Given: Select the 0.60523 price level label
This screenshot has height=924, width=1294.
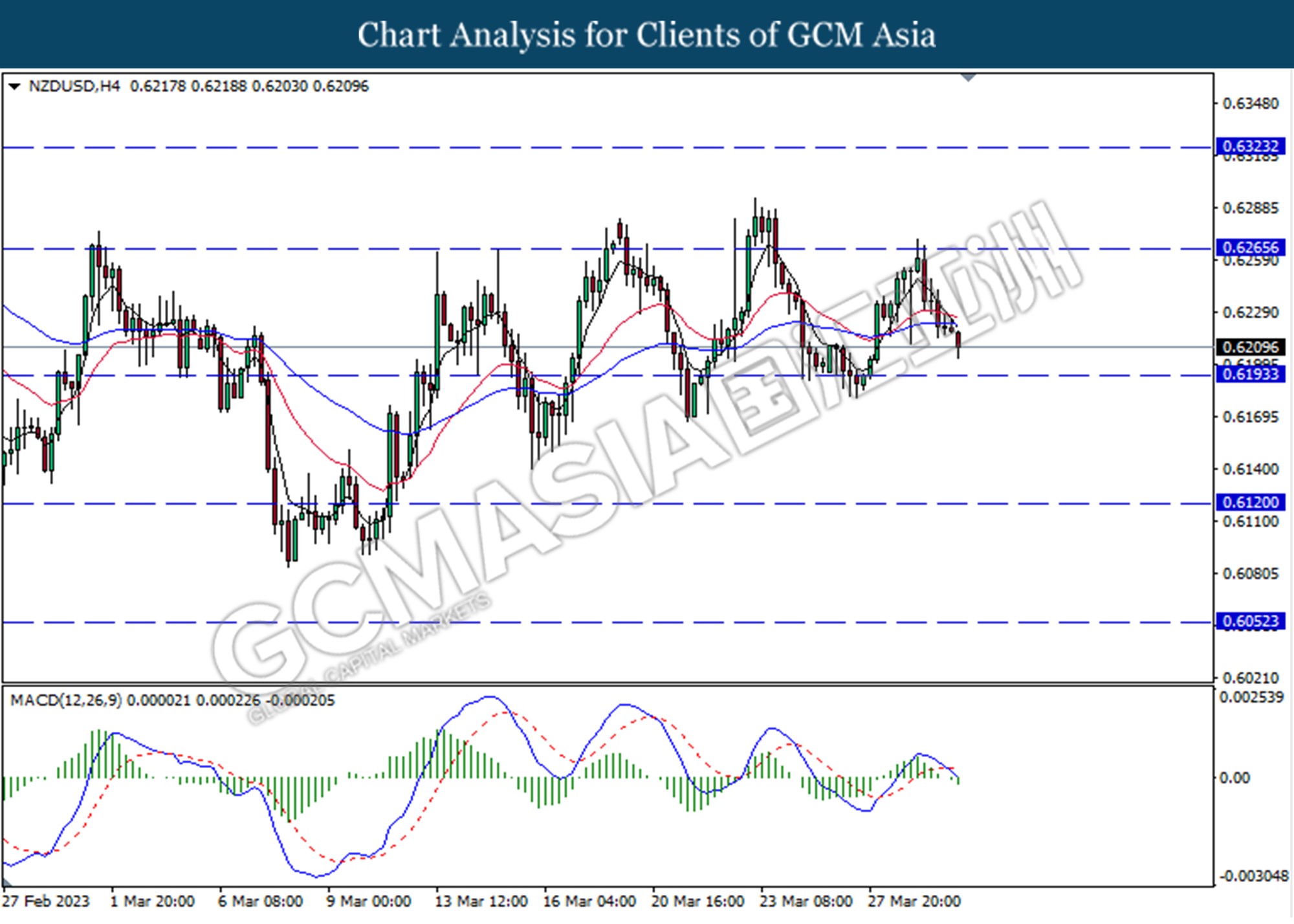Looking at the screenshot, I should click(1250, 621).
